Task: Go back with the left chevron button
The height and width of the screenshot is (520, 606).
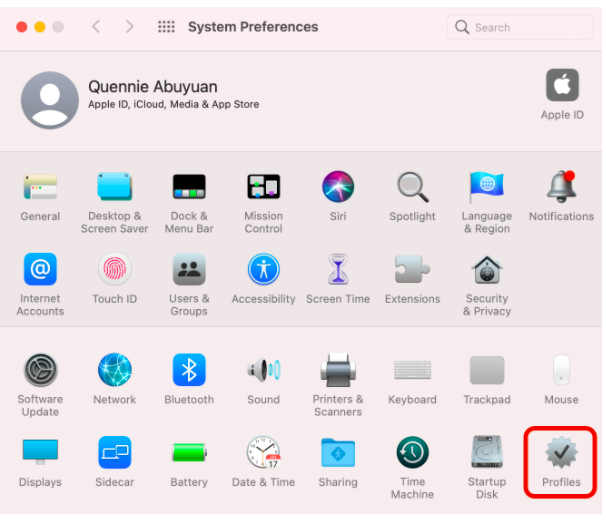Action: [x=96, y=27]
